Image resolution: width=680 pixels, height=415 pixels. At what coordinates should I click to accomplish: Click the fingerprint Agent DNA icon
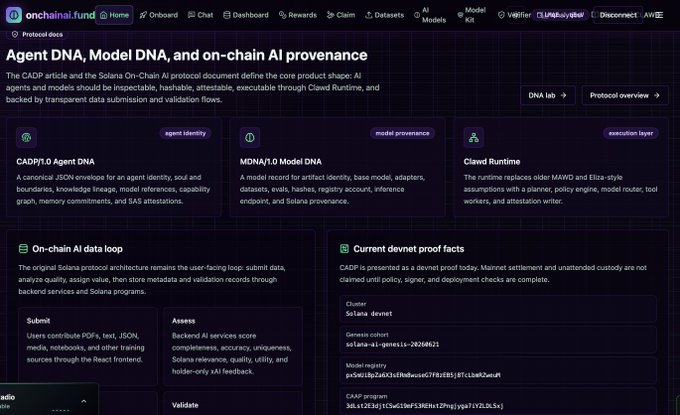pyautogui.click(x=26, y=138)
